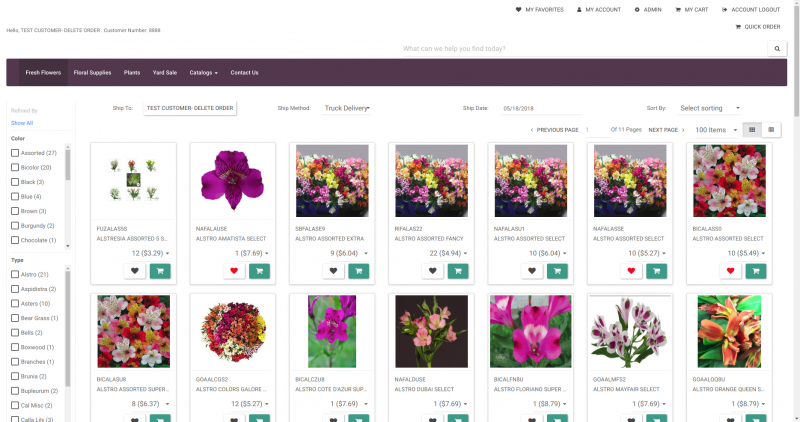Click the TEST CUSTOMER ship-to button
The height and width of the screenshot is (422, 800).
click(x=190, y=108)
